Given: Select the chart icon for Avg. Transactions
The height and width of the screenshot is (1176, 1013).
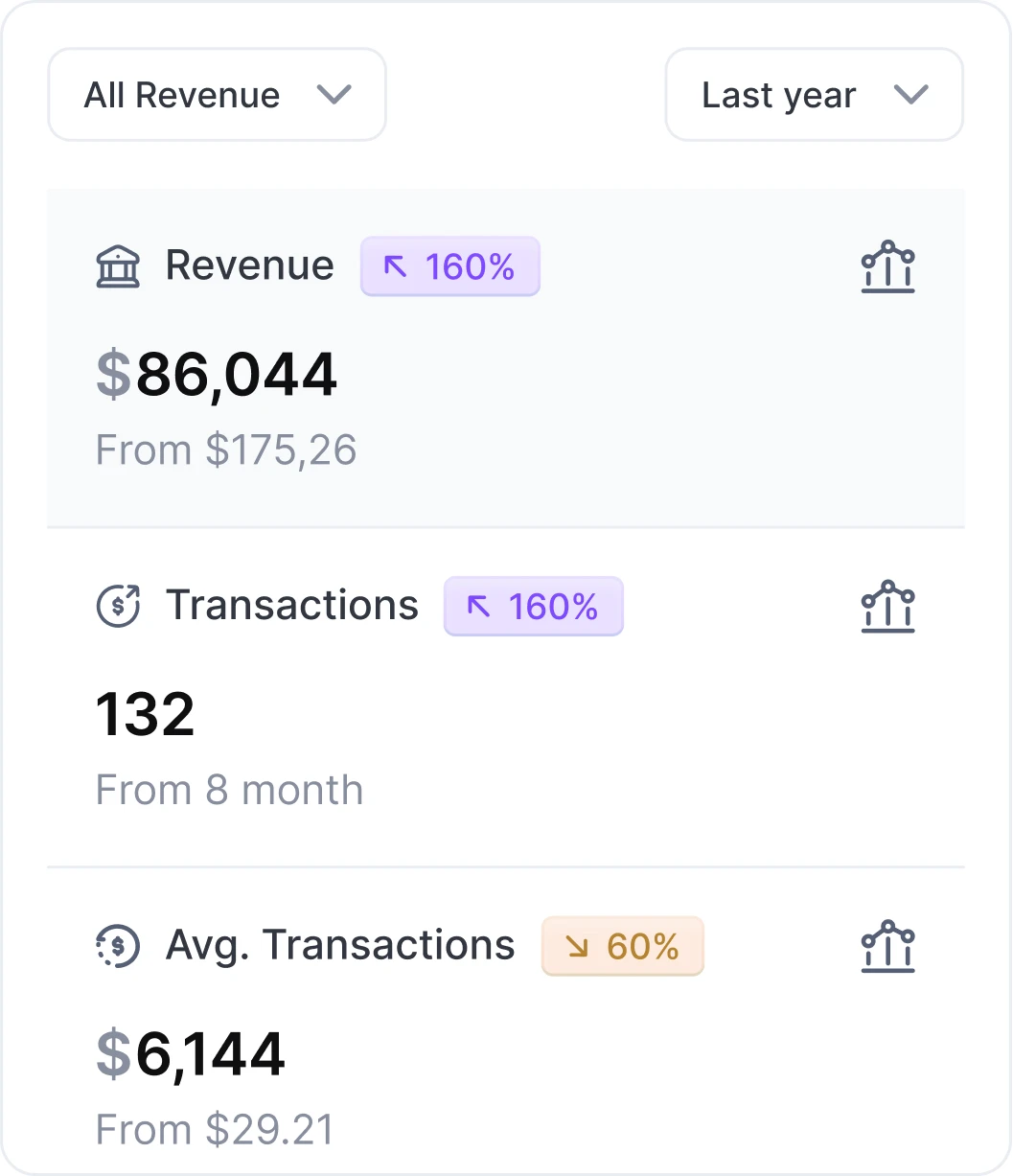Looking at the screenshot, I should coord(887,946).
